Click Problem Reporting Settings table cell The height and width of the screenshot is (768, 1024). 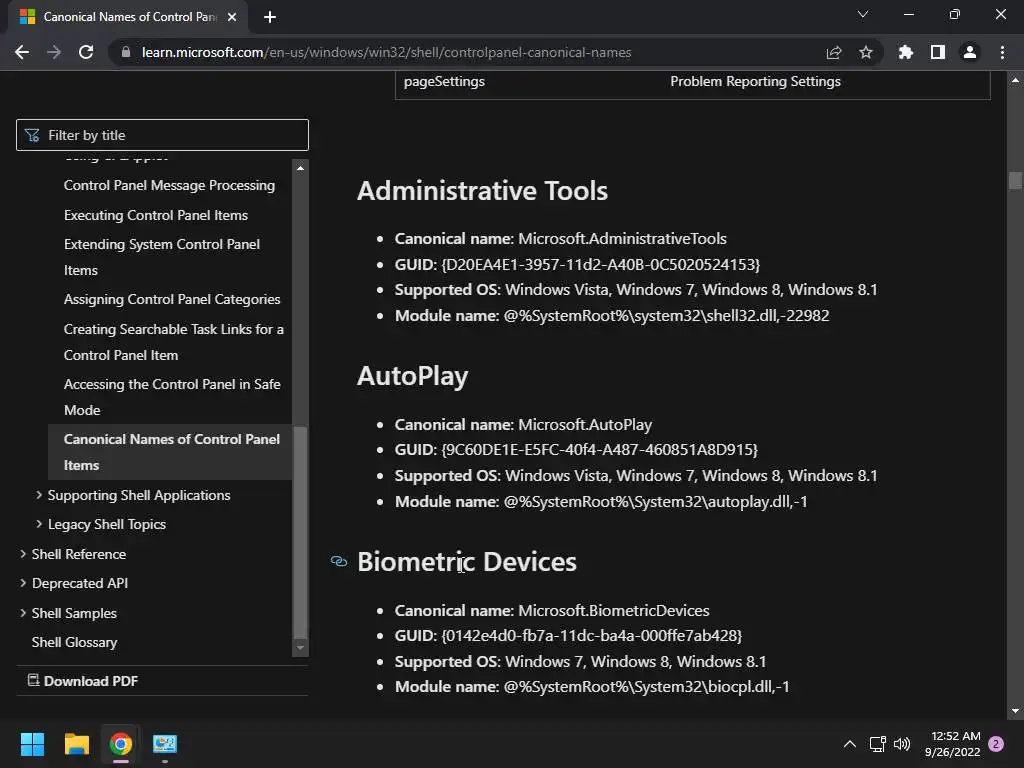pos(756,82)
